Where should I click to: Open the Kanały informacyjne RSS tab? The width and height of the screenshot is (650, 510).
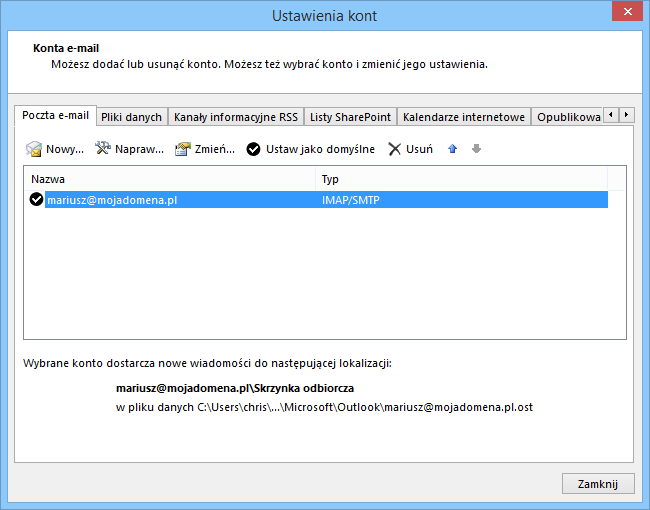(235, 117)
